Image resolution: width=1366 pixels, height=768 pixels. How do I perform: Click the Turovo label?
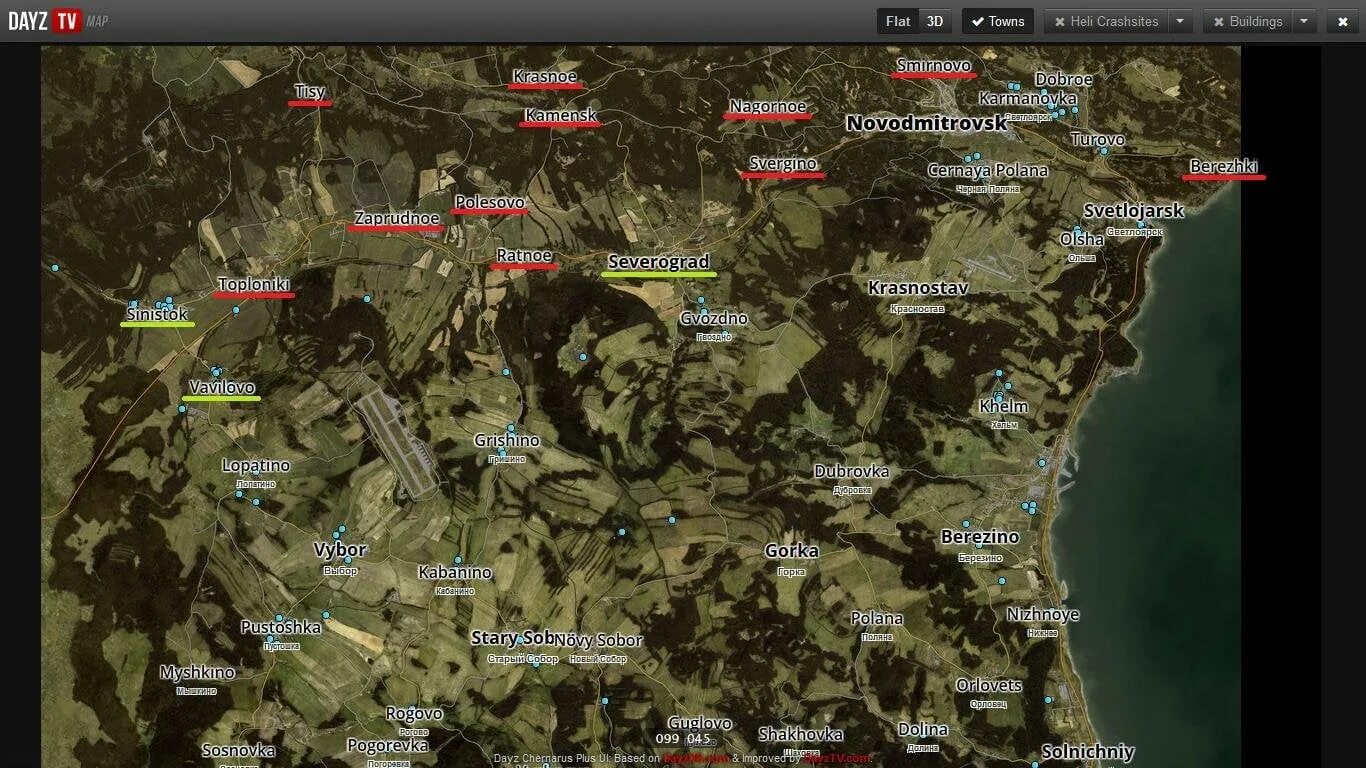pyautogui.click(x=1098, y=139)
